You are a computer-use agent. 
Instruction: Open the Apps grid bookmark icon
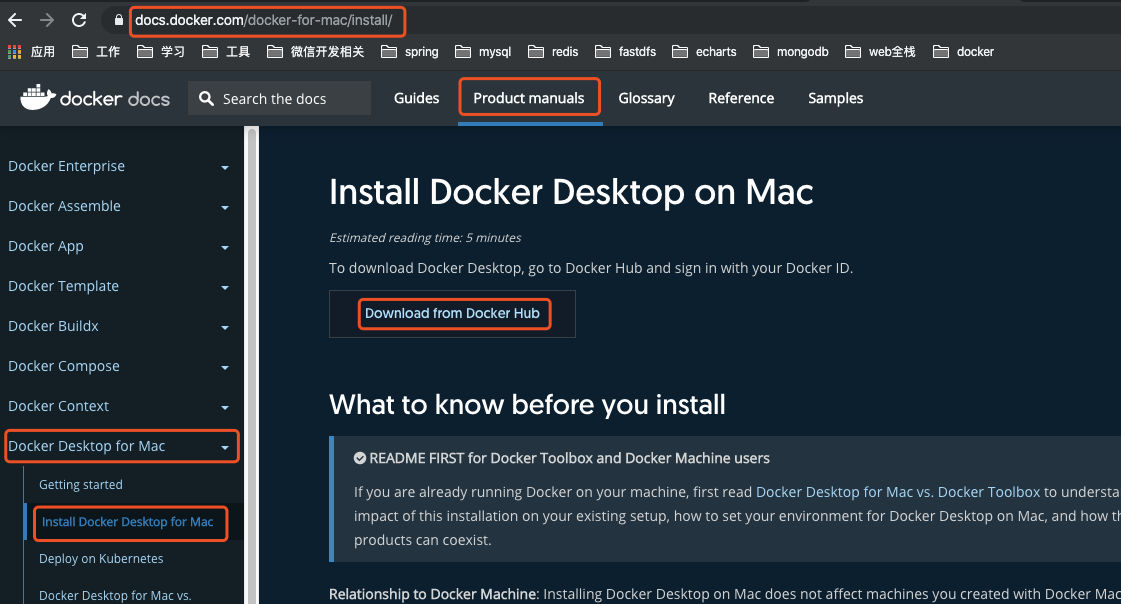click(14, 51)
